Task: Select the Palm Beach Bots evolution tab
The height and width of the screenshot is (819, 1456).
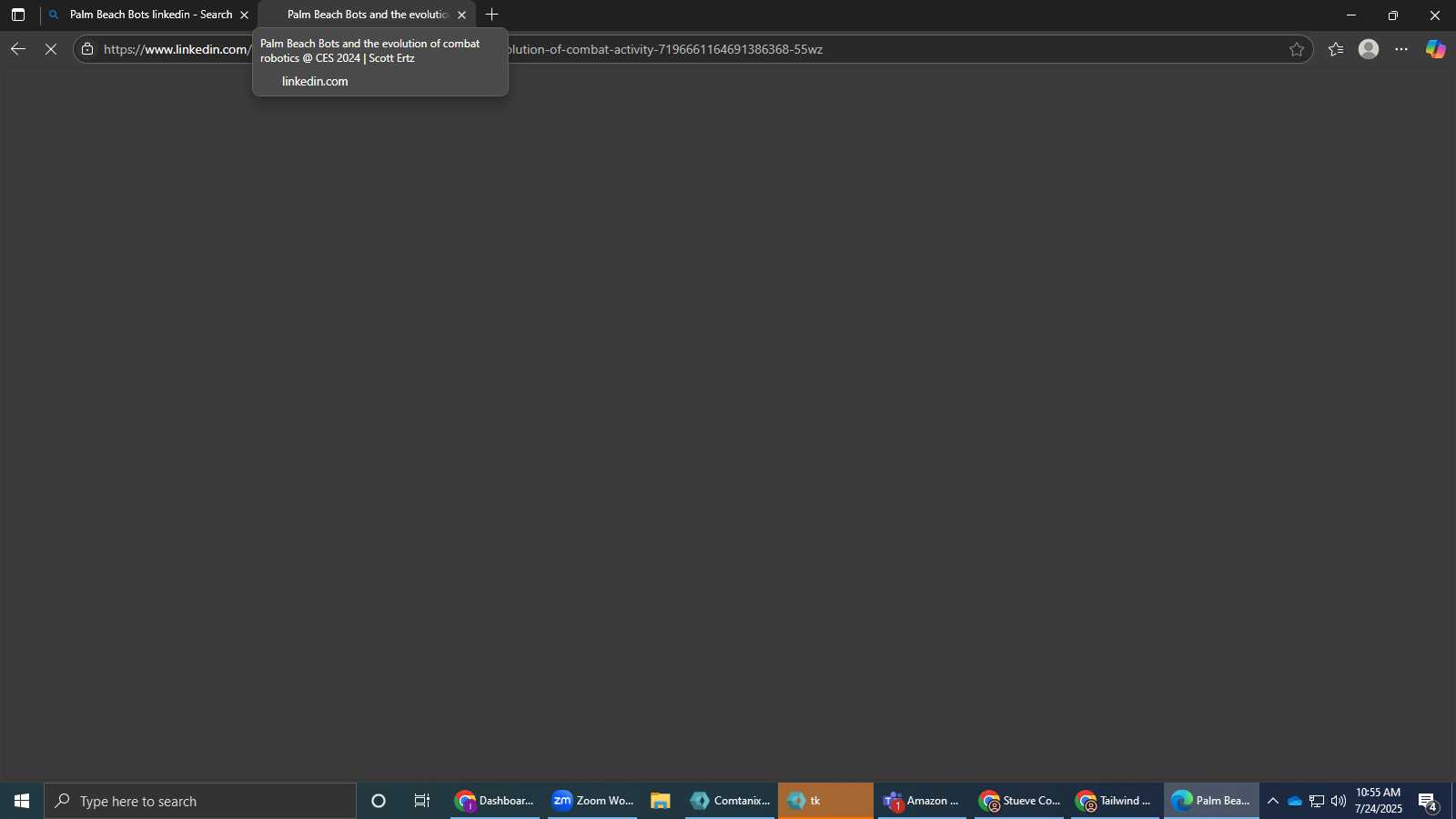Action: 367,15
